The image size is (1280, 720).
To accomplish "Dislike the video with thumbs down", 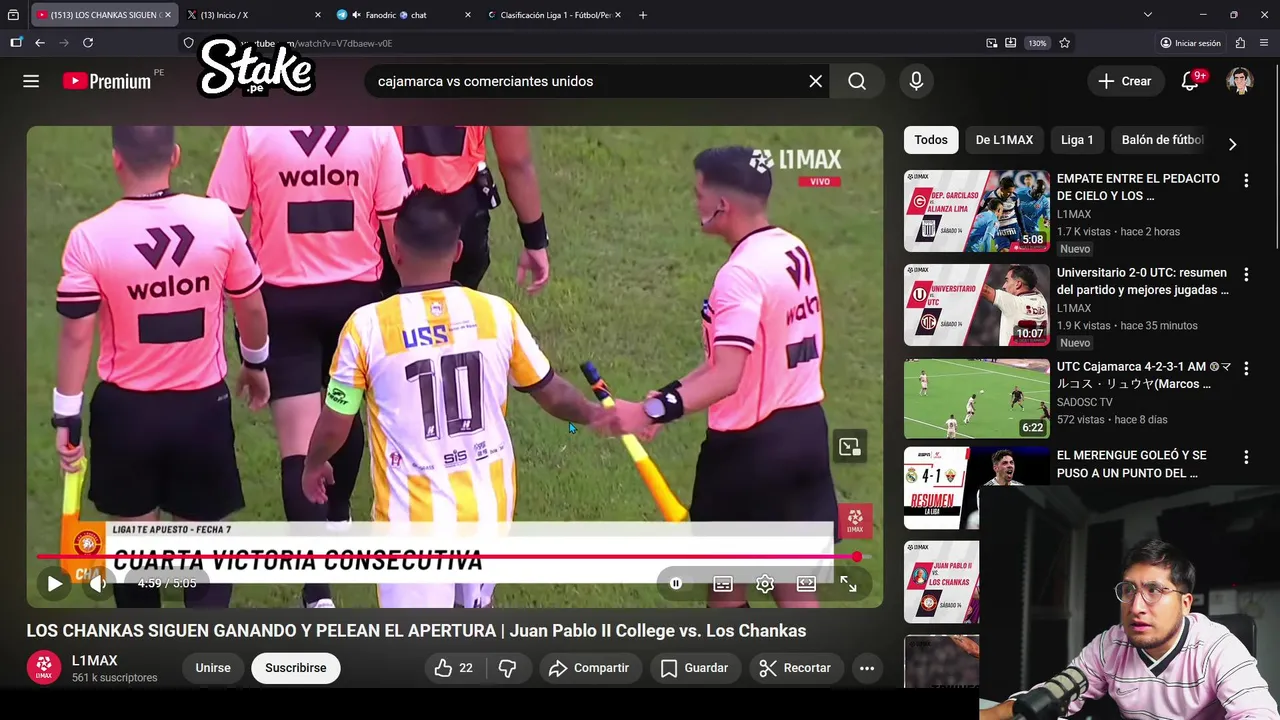I will (x=508, y=668).
